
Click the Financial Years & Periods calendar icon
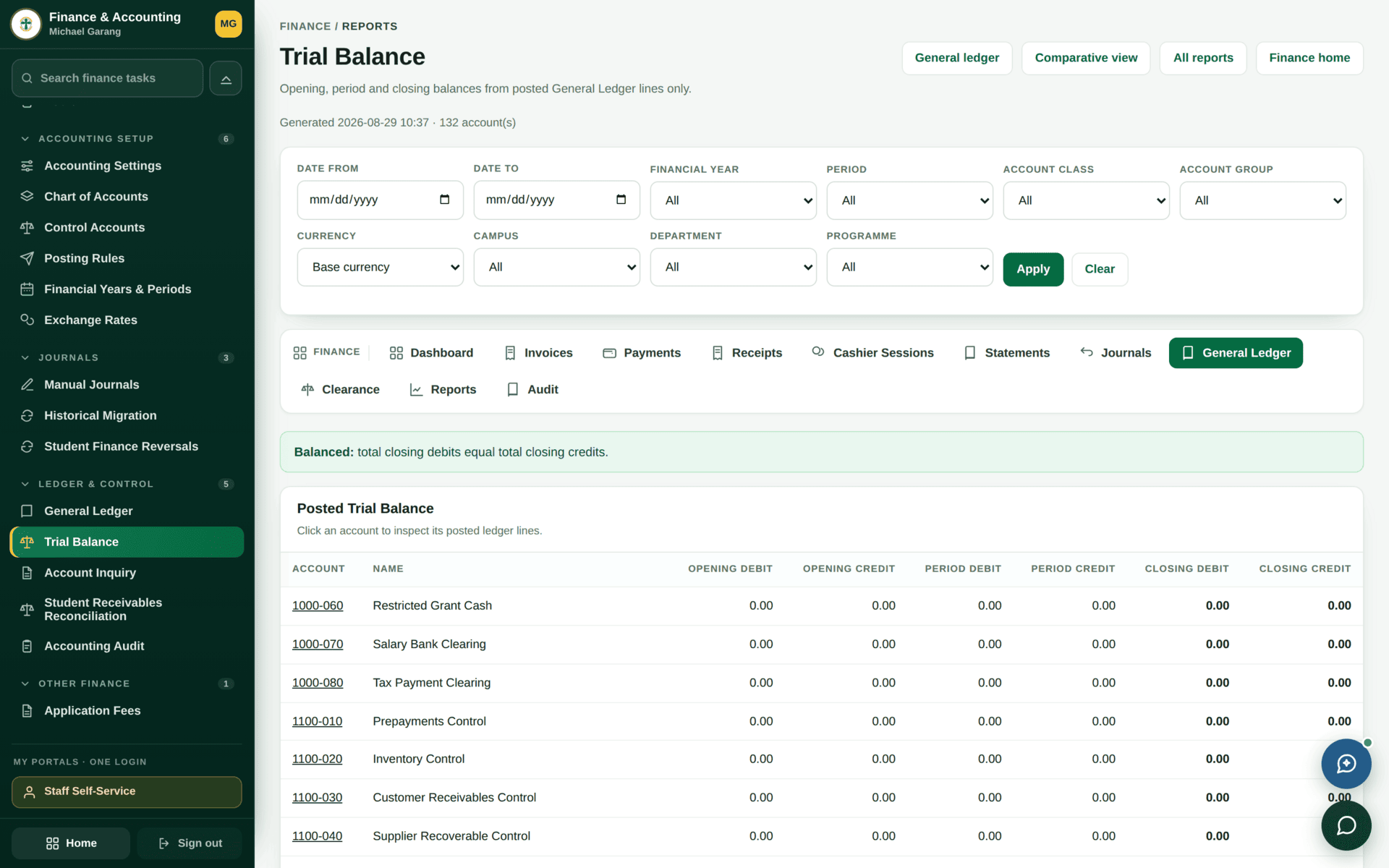(27, 289)
